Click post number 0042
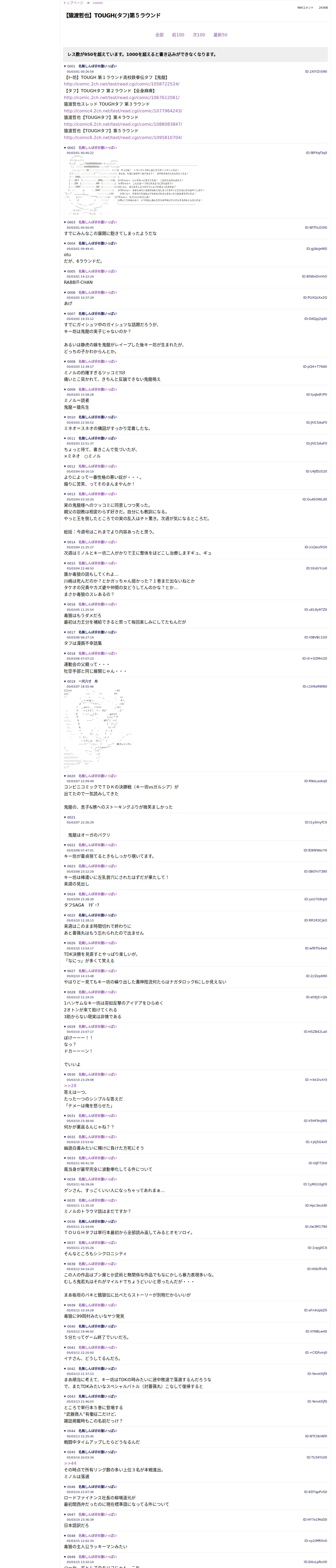 tap(71, 1369)
